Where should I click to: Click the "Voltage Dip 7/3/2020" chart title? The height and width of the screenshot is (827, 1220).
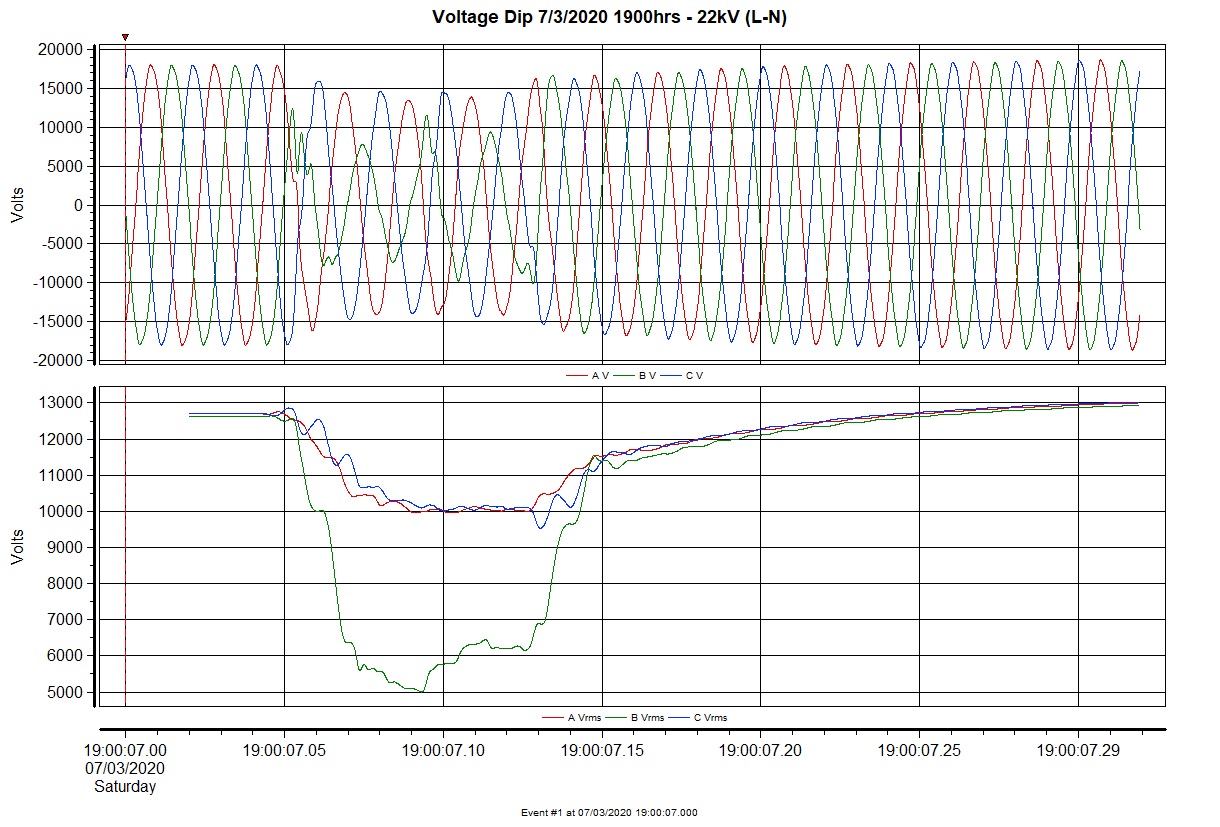click(610, 16)
